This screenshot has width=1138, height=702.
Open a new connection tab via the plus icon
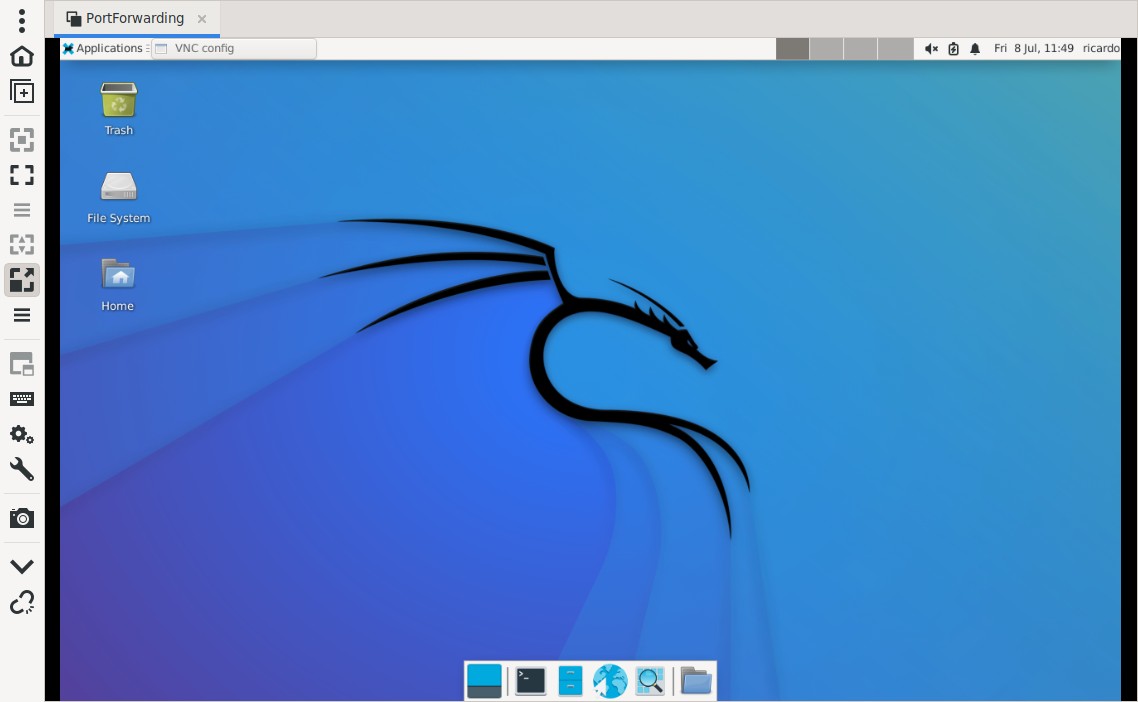pyautogui.click(x=22, y=91)
